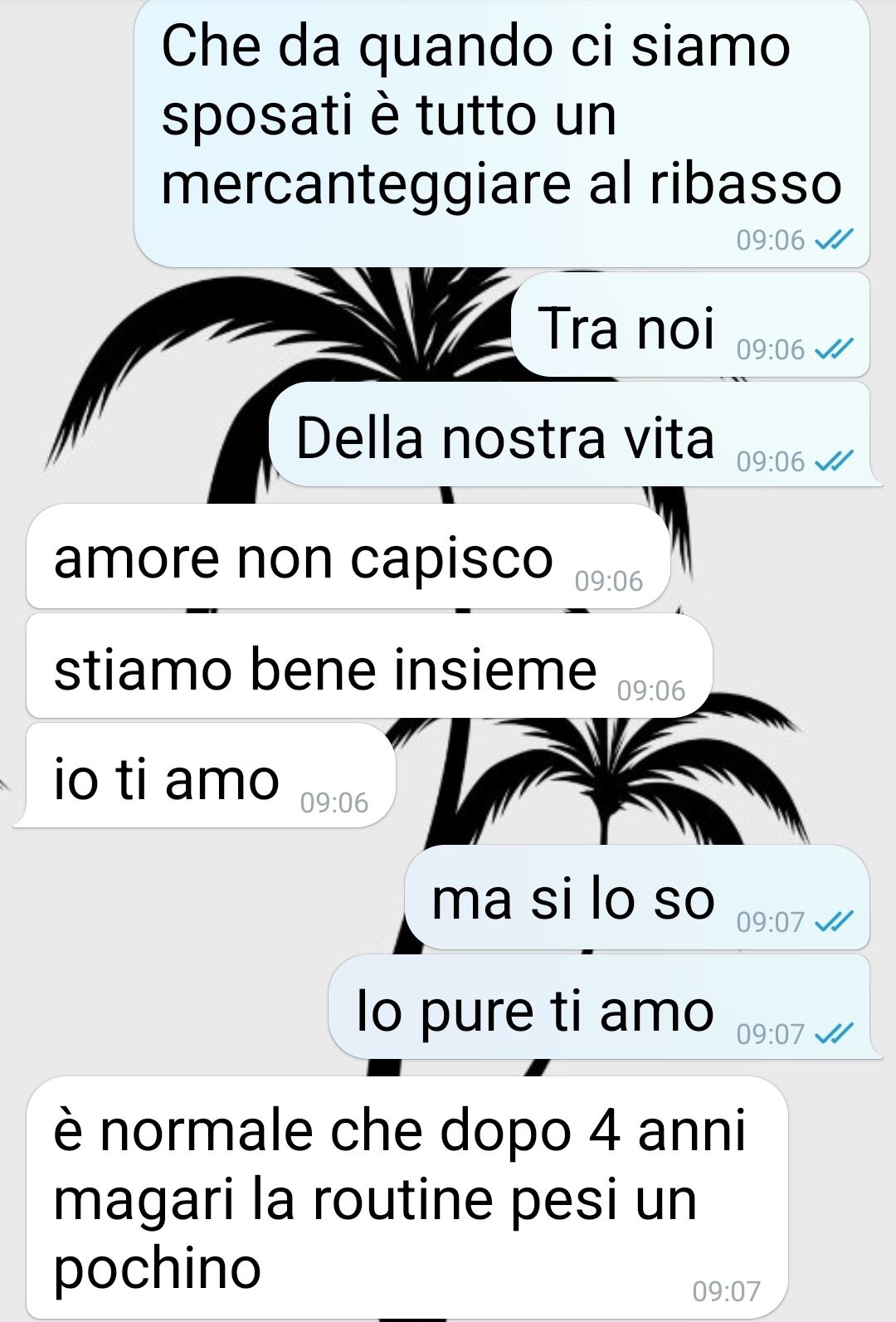Tap the 'stiamo bene insieme' bubble

pyautogui.click(x=369, y=666)
